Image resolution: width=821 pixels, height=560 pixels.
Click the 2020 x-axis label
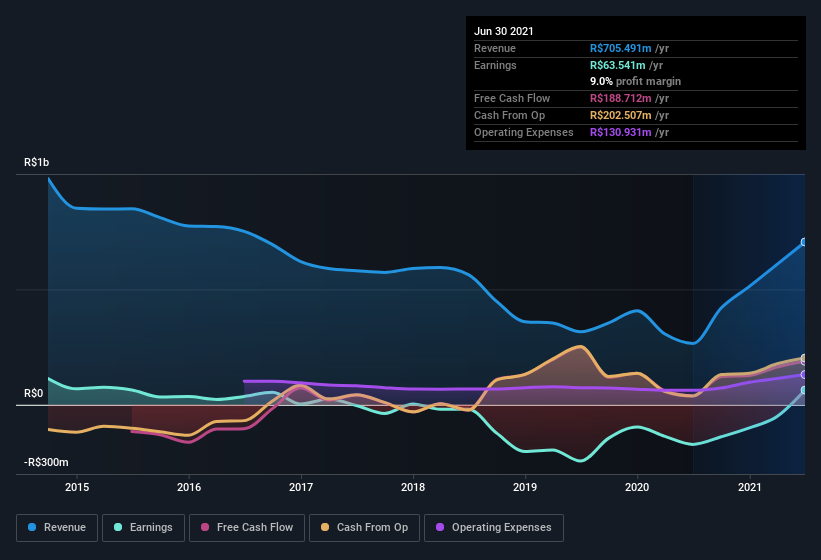point(637,487)
